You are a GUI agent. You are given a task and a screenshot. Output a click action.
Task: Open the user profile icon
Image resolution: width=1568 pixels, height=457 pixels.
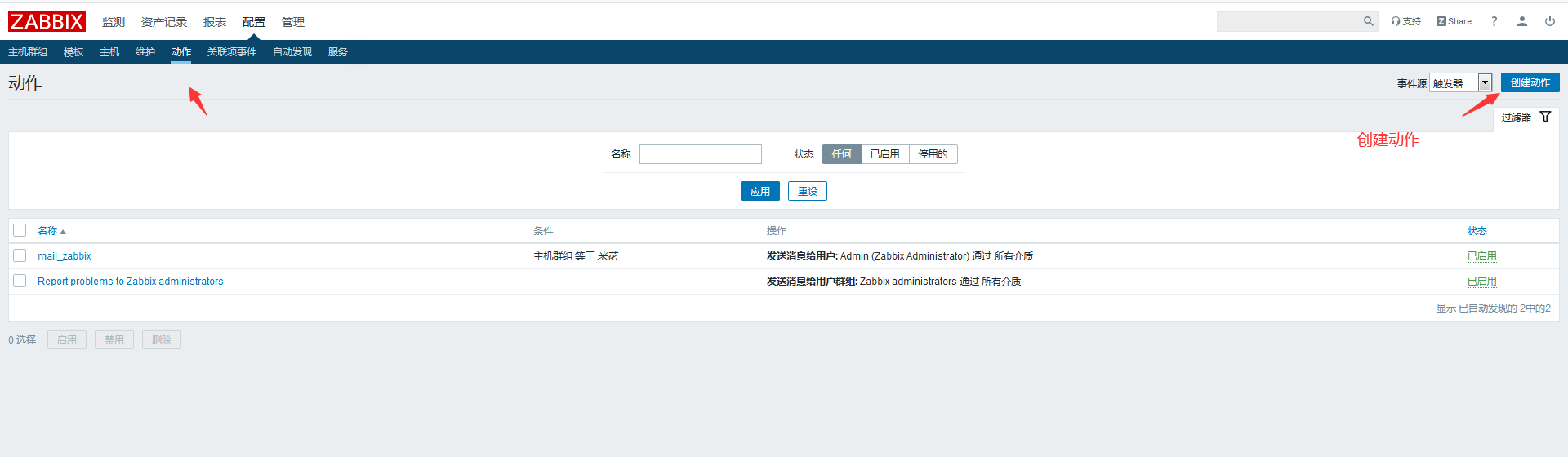[1521, 21]
